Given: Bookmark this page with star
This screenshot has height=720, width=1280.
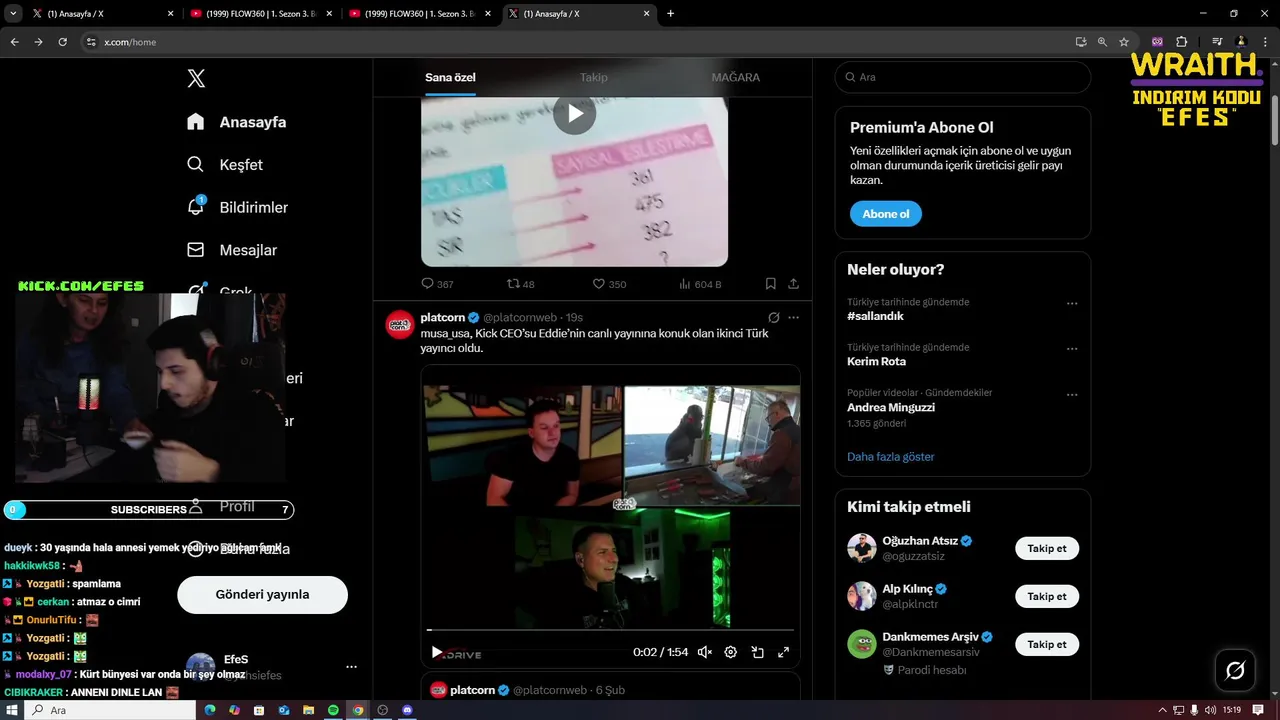Looking at the screenshot, I should click(x=1124, y=42).
